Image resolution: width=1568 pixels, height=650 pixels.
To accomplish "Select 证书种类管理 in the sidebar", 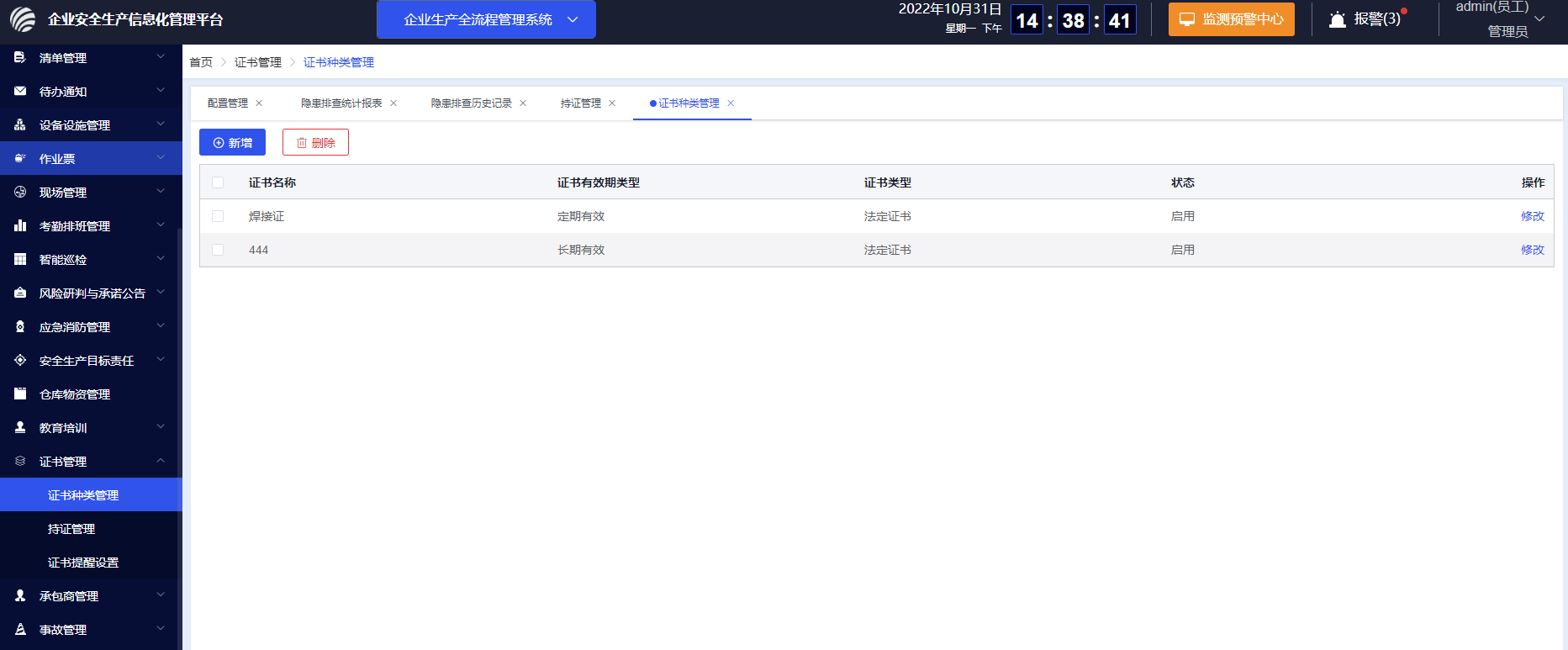I will [91, 494].
